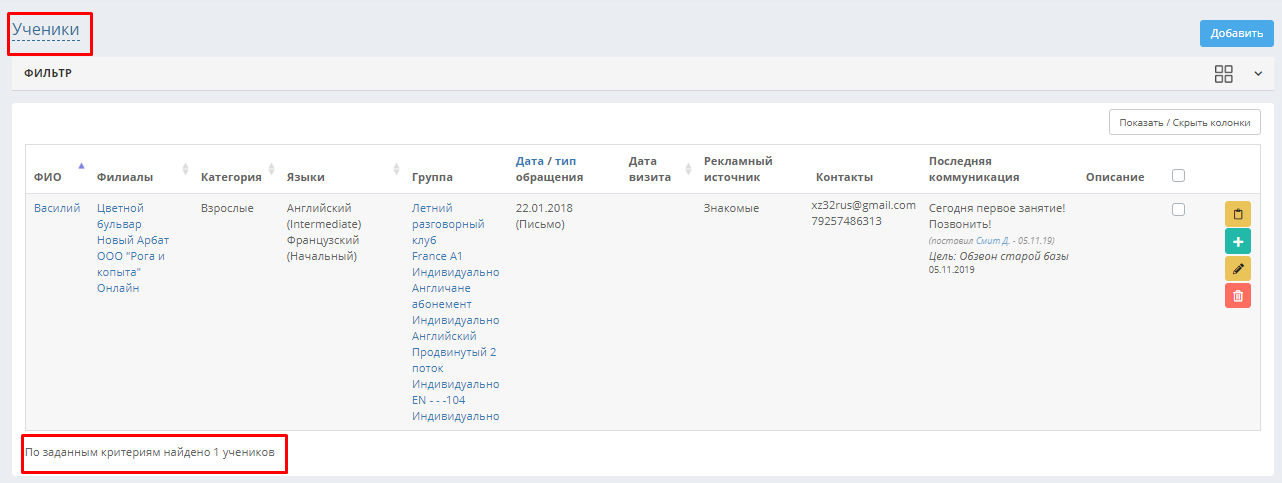Open the Английский Продвинутый 2 поток group link
The height and width of the screenshot is (483, 1282).
click(x=454, y=352)
